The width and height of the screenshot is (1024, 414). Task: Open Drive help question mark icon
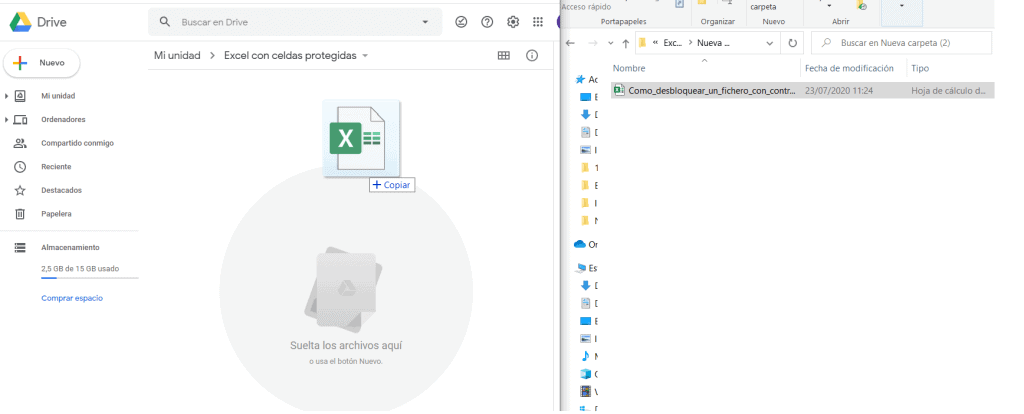(487, 22)
